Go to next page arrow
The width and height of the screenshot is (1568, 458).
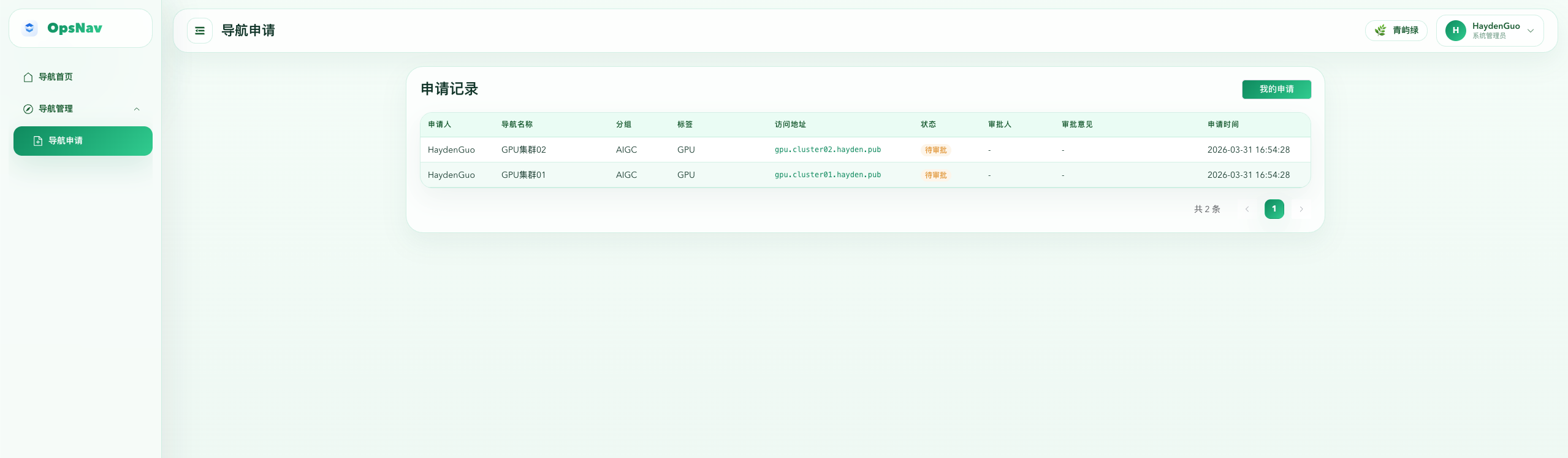pyautogui.click(x=1301, y=209)
